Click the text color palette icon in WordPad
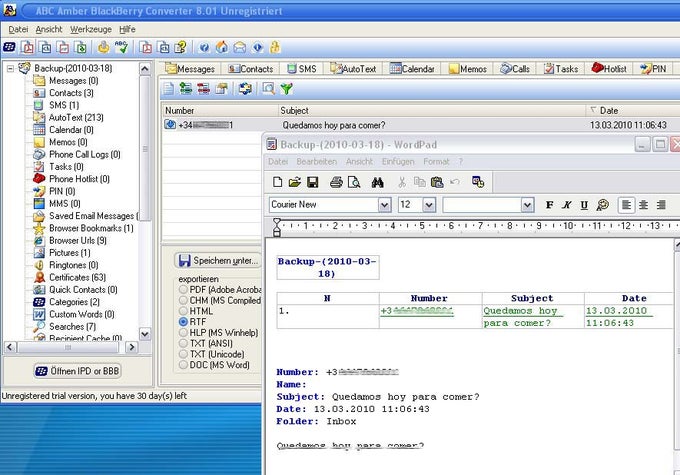The width and height of the screenshot is (680, 475). click(602, 205)
